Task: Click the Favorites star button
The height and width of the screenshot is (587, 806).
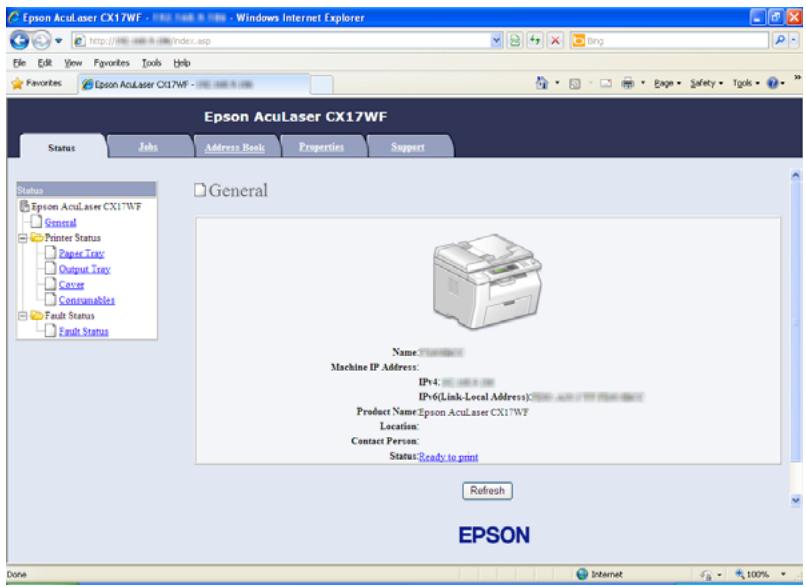Action: point(36,83)
